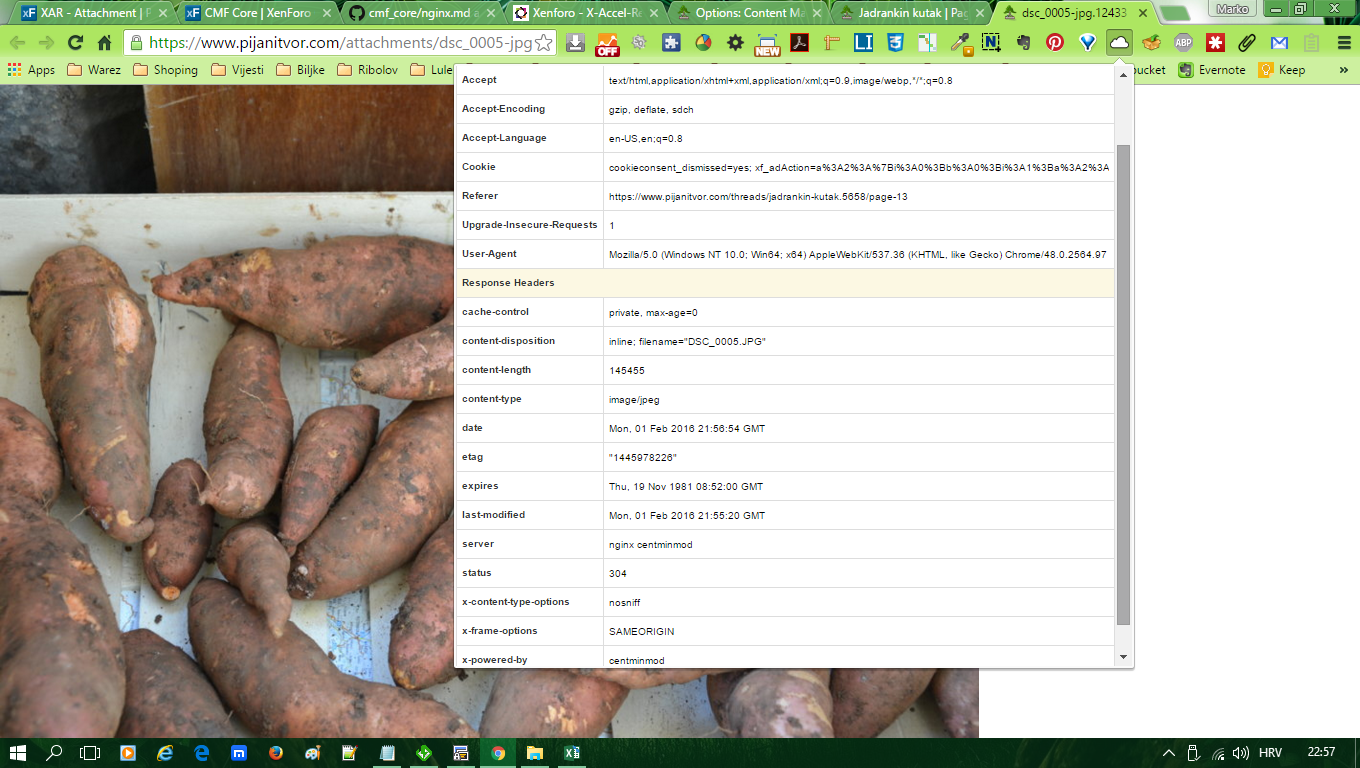This screenshot has width=1360, height=768.
Task: Go to the browser Home page
Action: coord(104,43)
